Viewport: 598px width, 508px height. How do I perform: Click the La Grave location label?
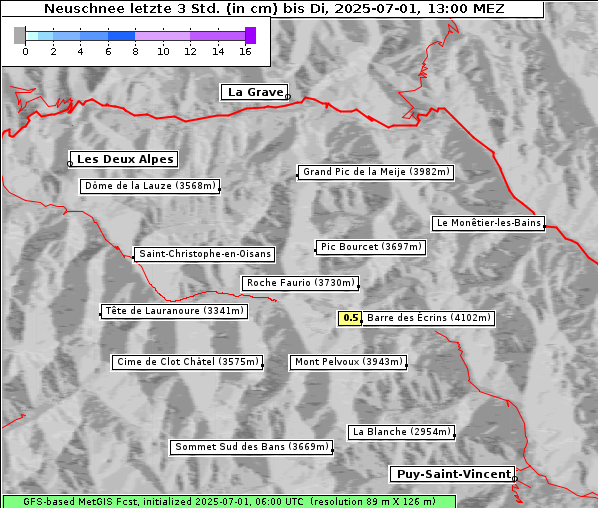tap(254, 92)
